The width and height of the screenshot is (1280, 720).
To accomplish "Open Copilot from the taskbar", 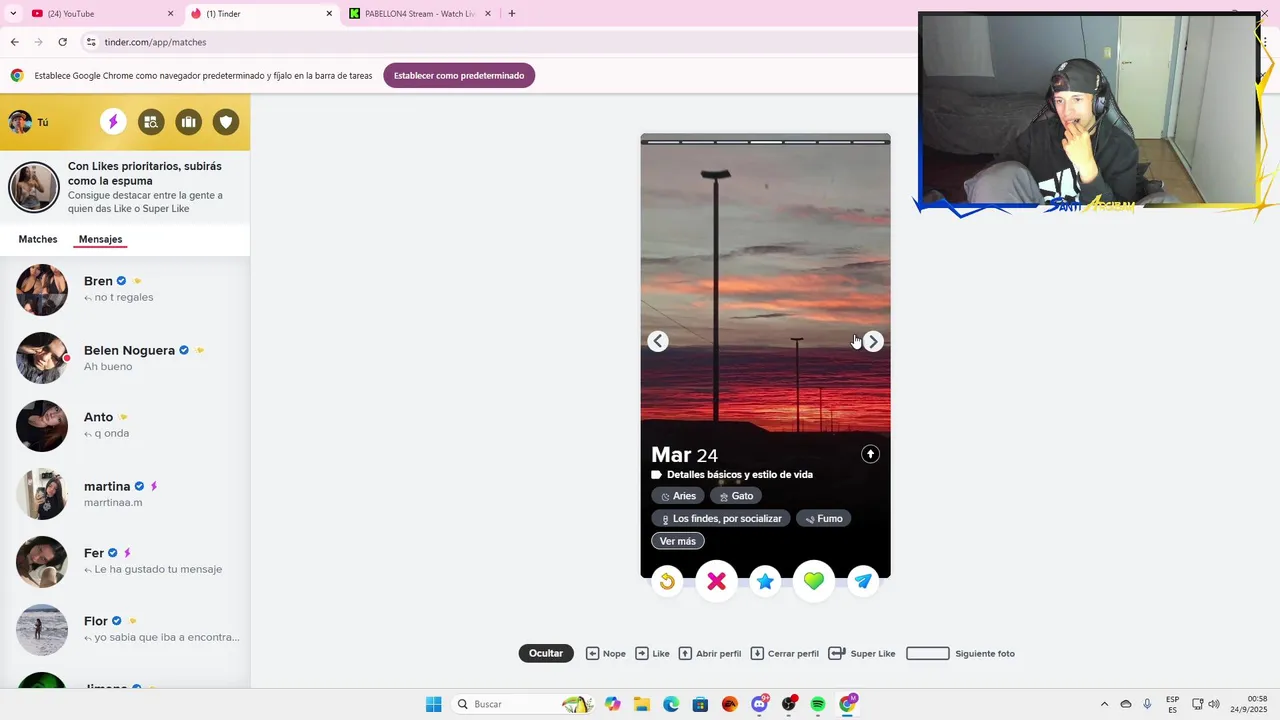I will (x=613, y=704).
